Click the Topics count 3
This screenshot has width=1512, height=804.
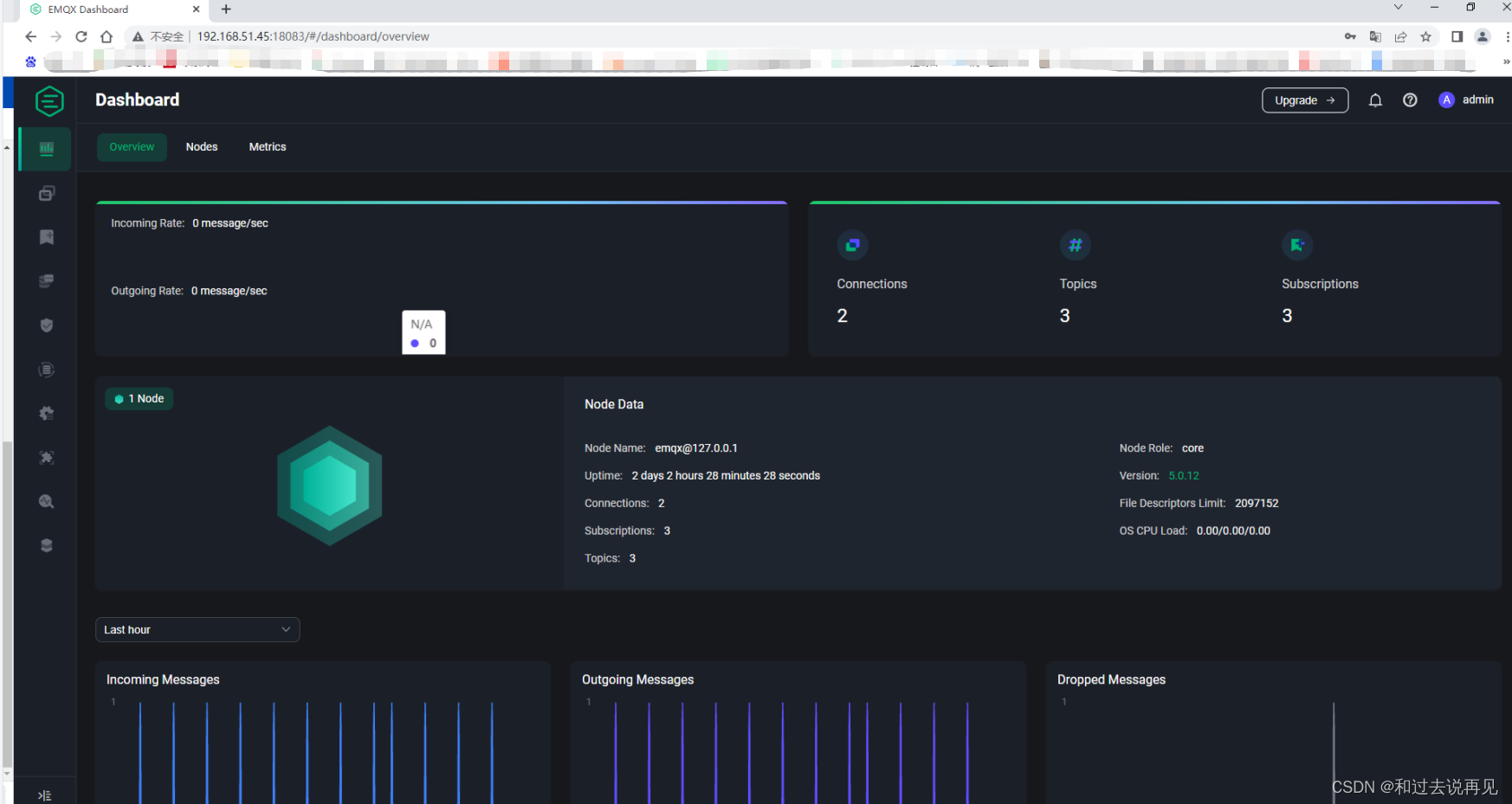1065,316
